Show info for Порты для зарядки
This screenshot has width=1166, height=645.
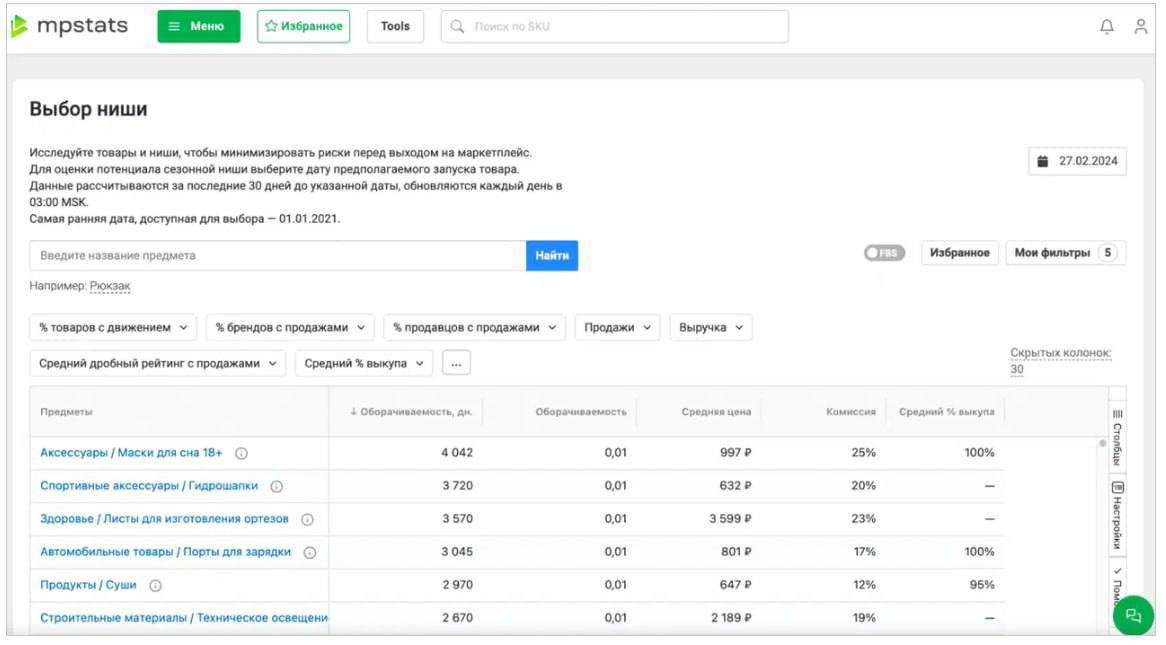(x=310, y=552)
